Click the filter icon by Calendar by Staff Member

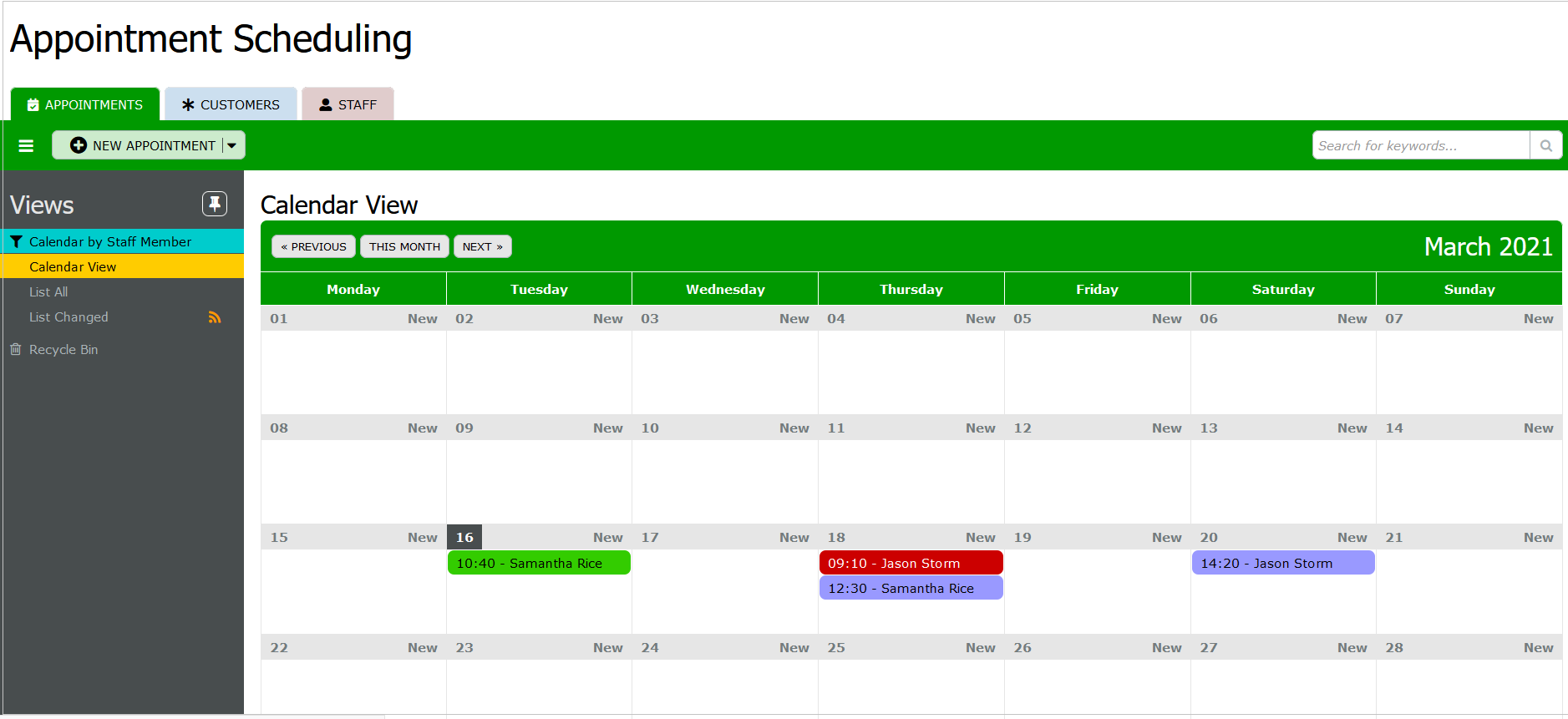coord(16,241)
